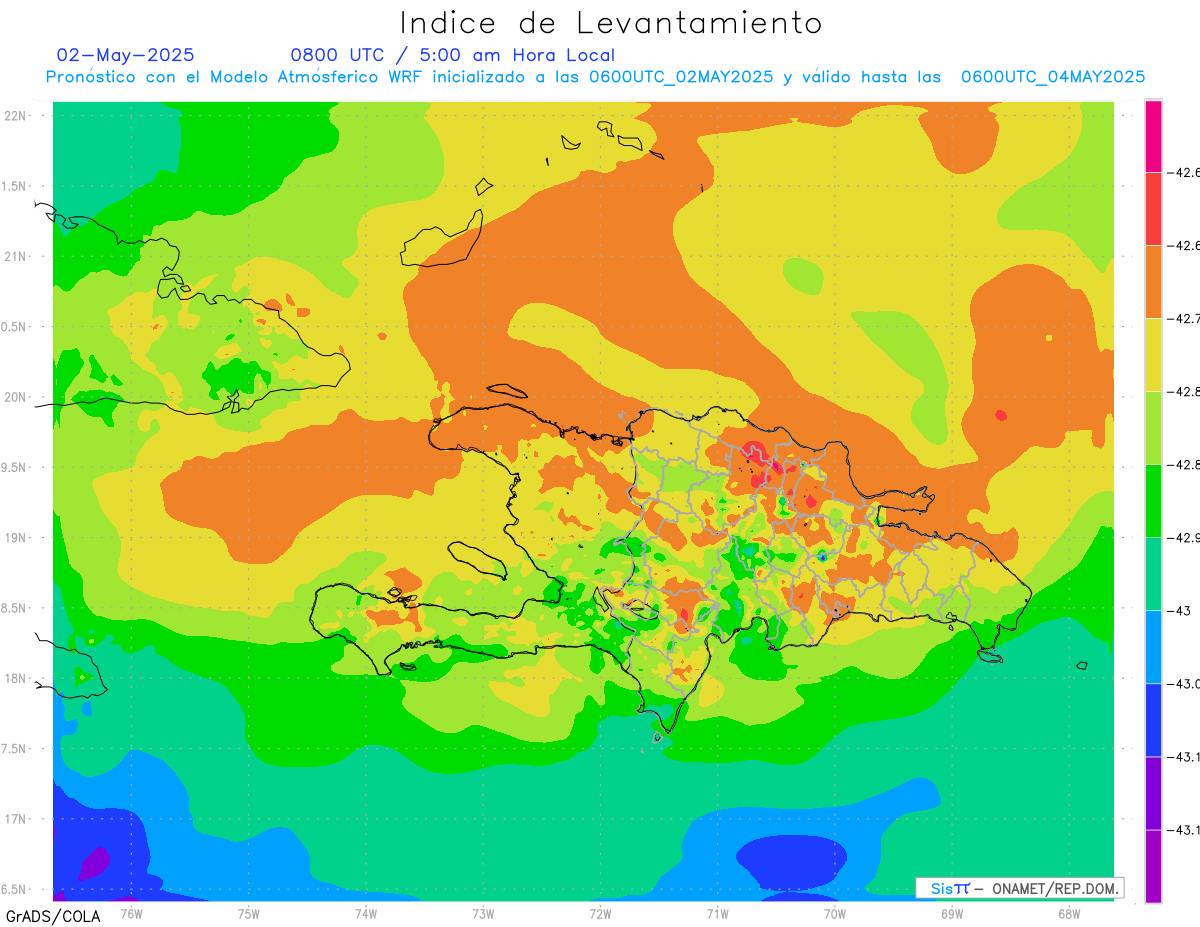Click the title 'Indice de Levantamiento'
The width and height of the screenshot is (1200, 927).
[611, 22]
